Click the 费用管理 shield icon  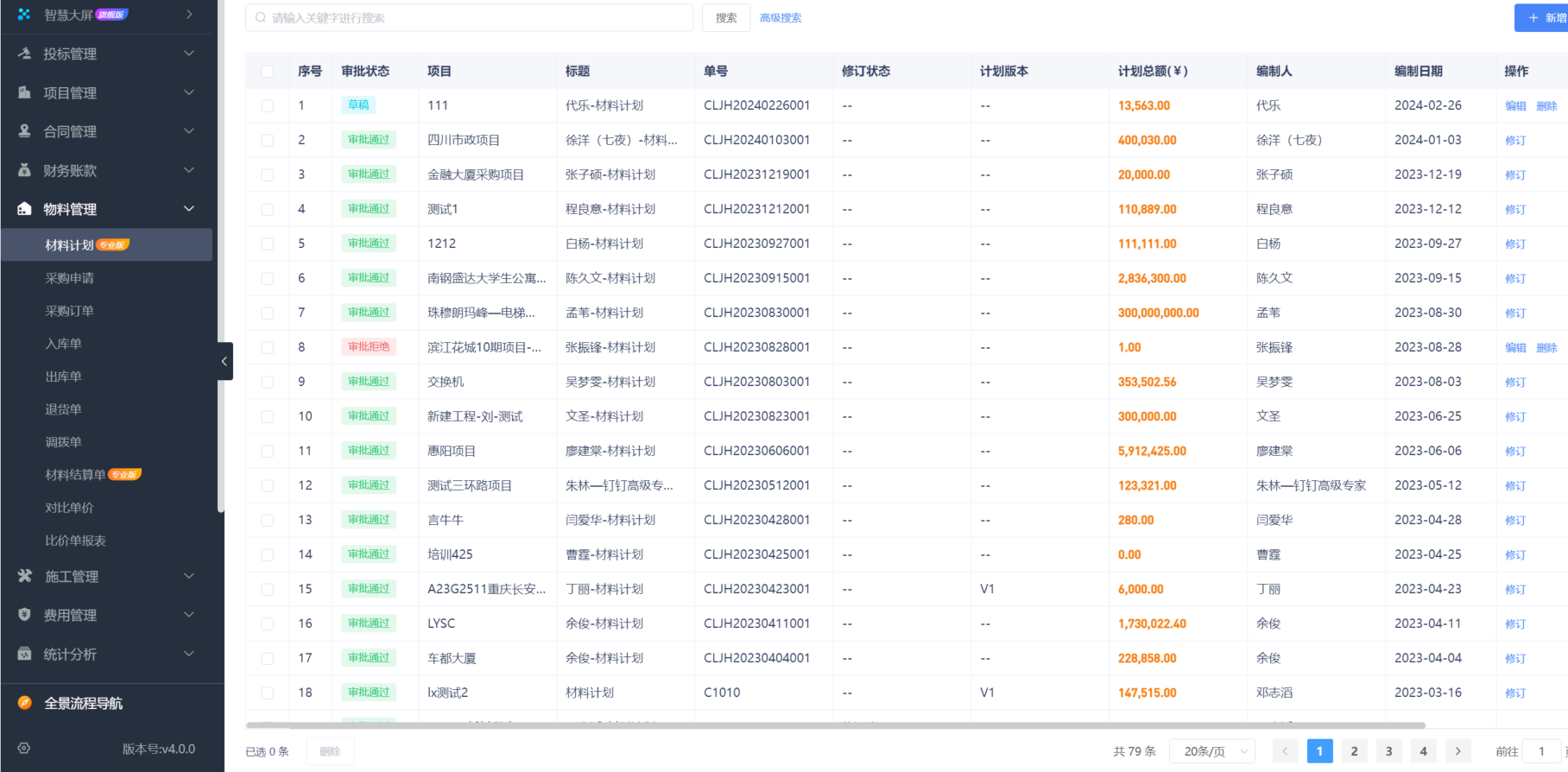point(24,615)
